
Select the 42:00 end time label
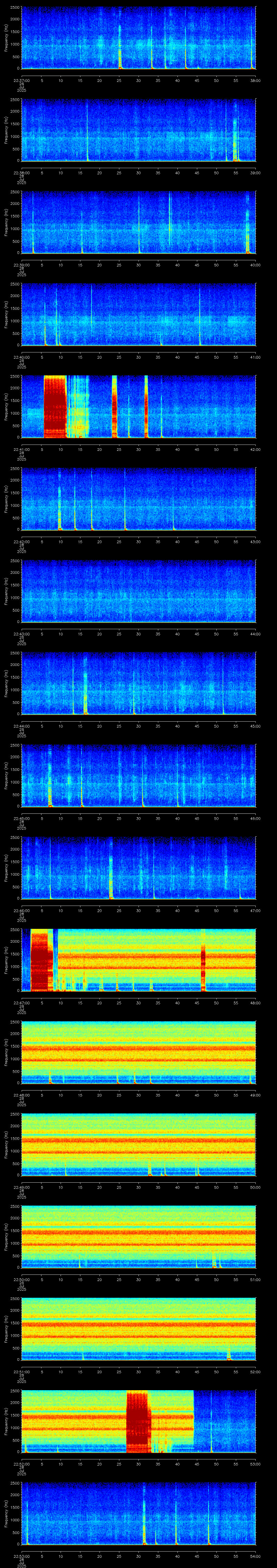point(255,449)
